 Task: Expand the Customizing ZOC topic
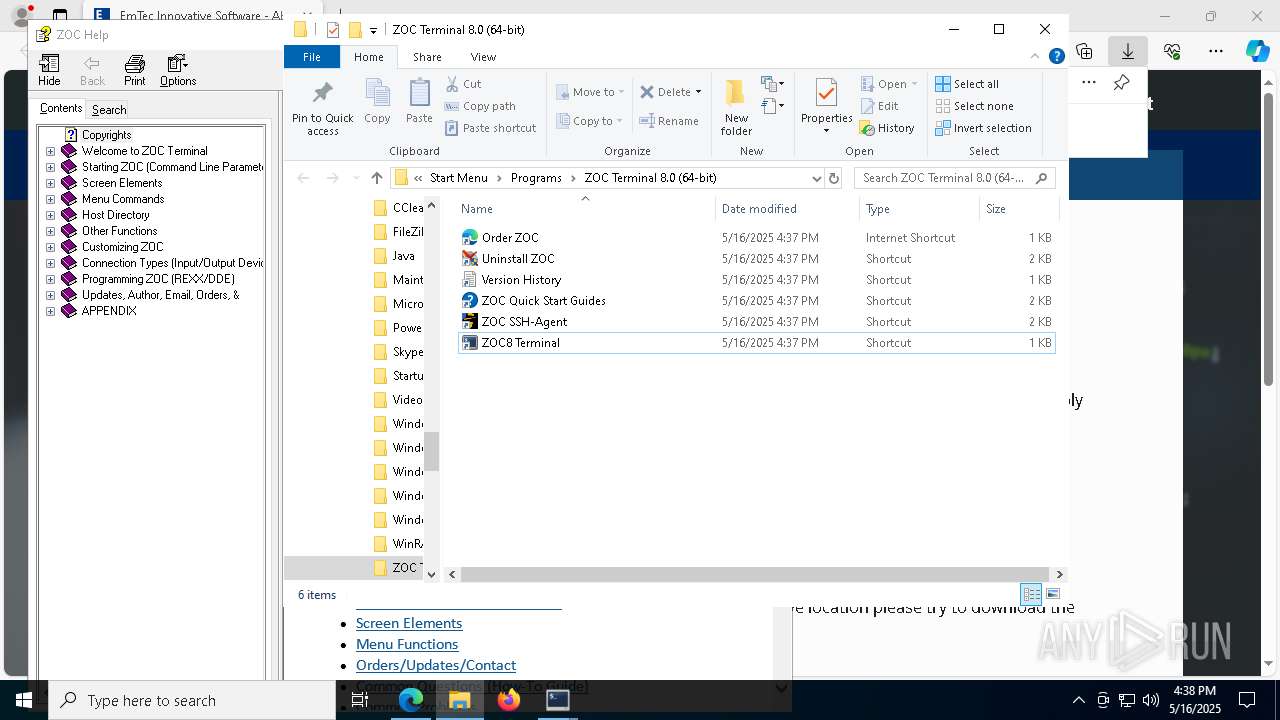pos(51,247)
